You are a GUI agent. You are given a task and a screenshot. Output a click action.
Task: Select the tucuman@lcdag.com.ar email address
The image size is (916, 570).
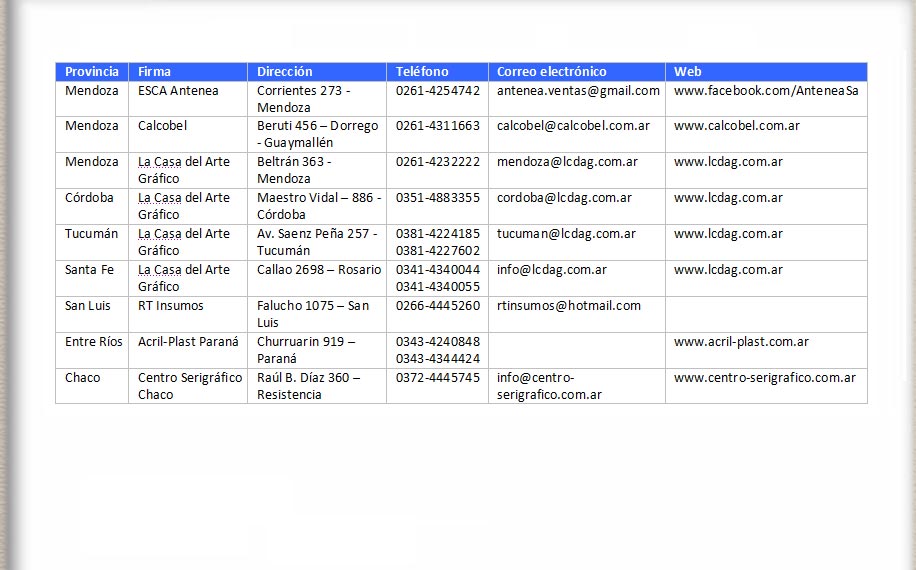click(566, 234)
